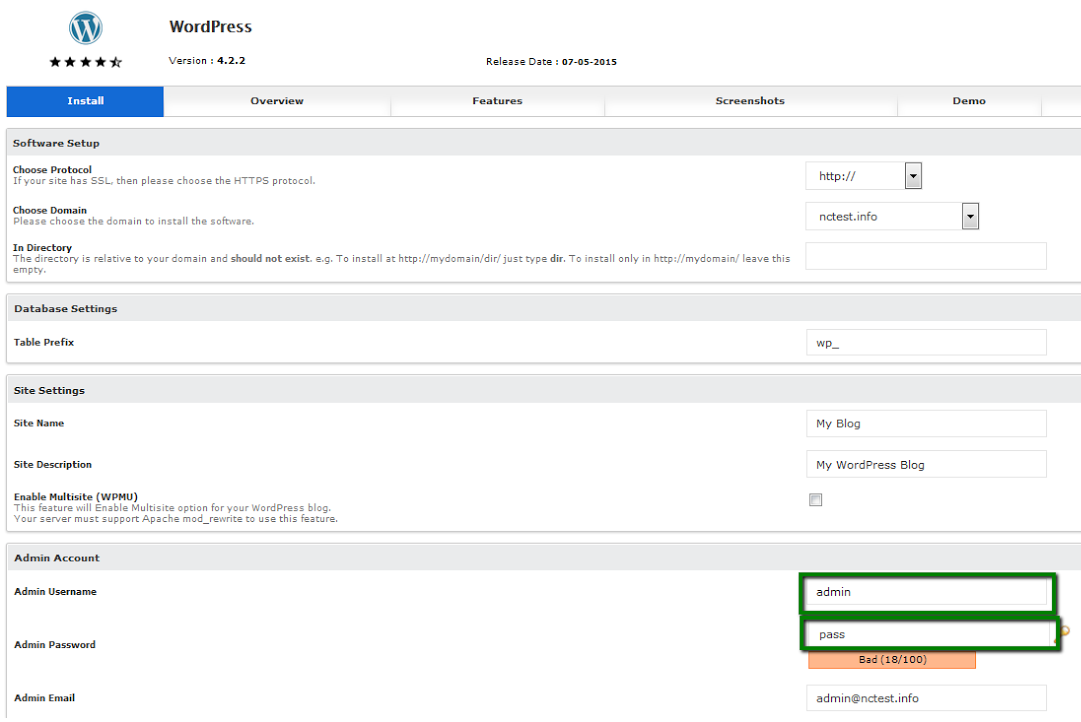Click the 'Version : 4.2.2' text
This screenshot has width=1081, height=722.
[207, 61]
